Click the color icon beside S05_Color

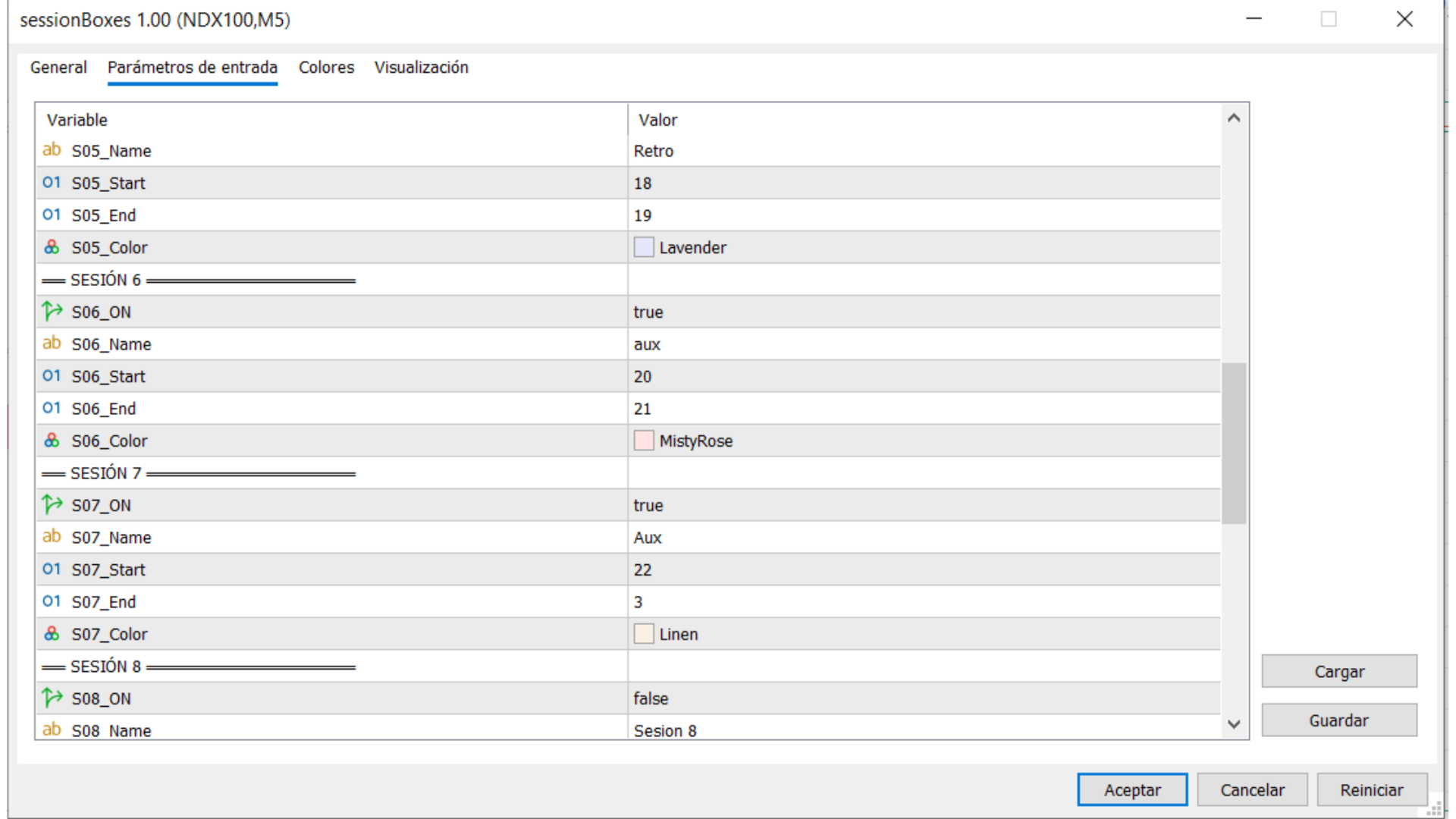(52, 247)
